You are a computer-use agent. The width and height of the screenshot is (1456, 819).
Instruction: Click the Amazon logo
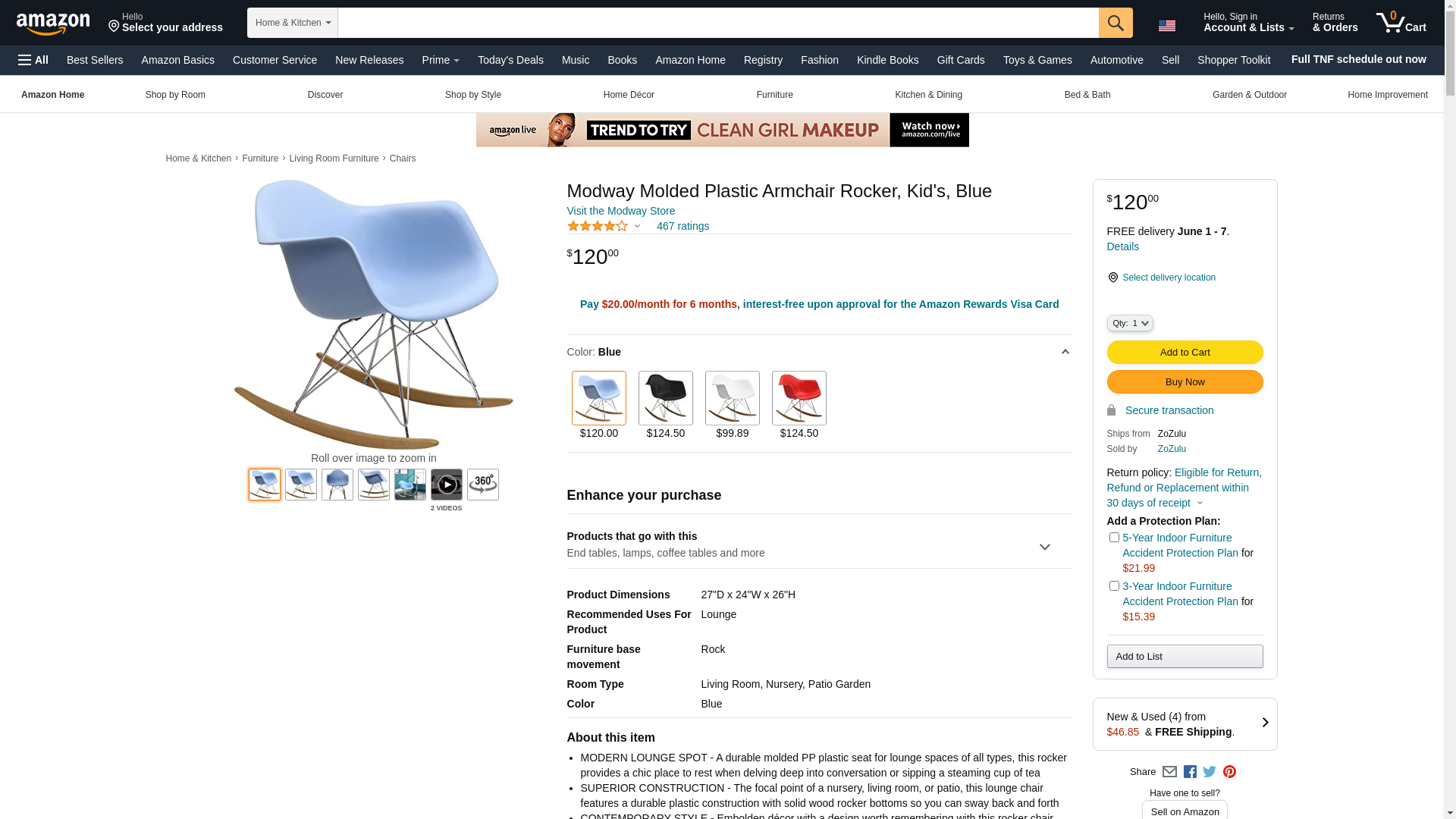point(53,24)
